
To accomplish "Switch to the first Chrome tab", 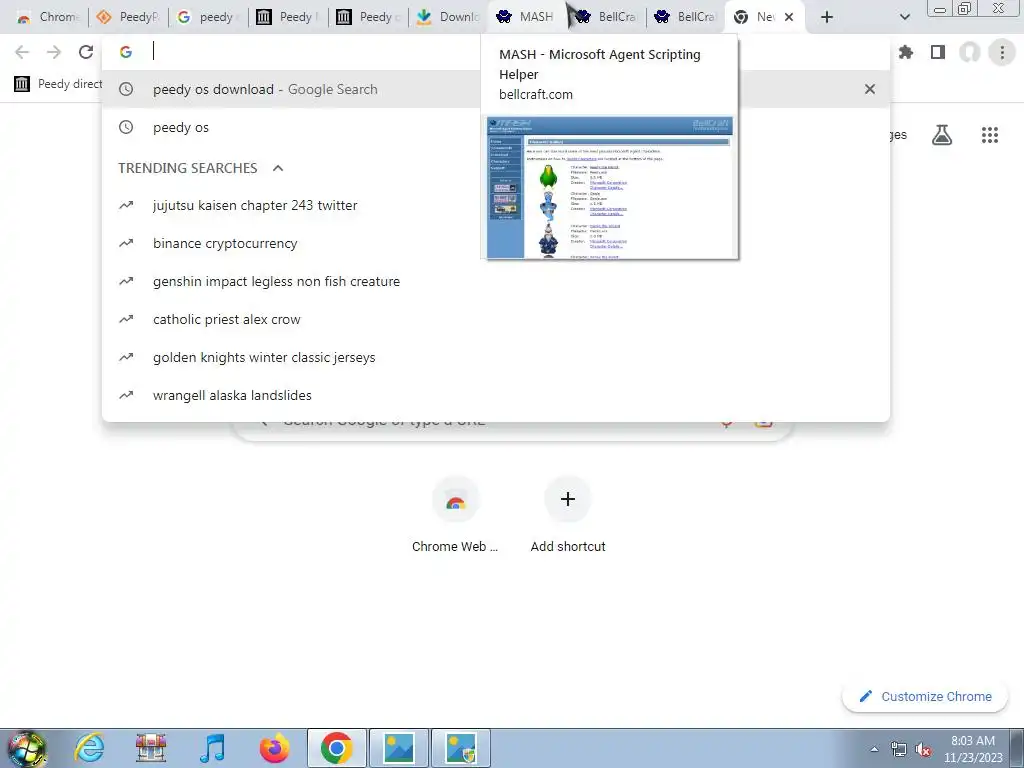I will (x=47, y=17).
